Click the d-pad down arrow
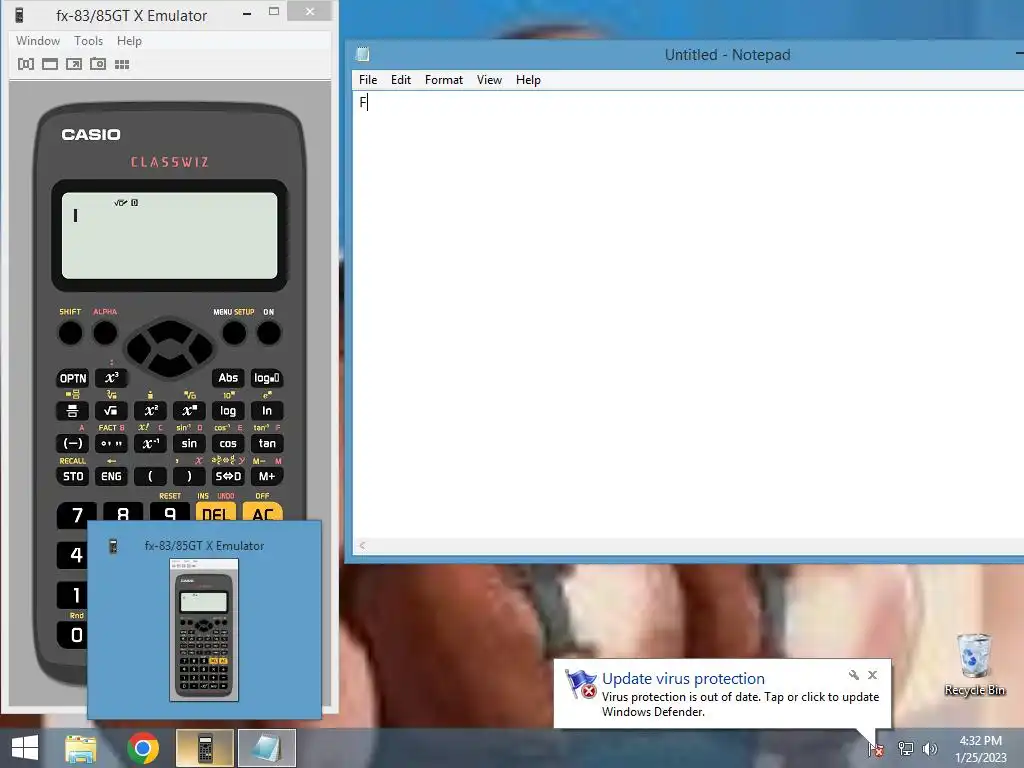The image size is (1024, 768). click(169, 366)
